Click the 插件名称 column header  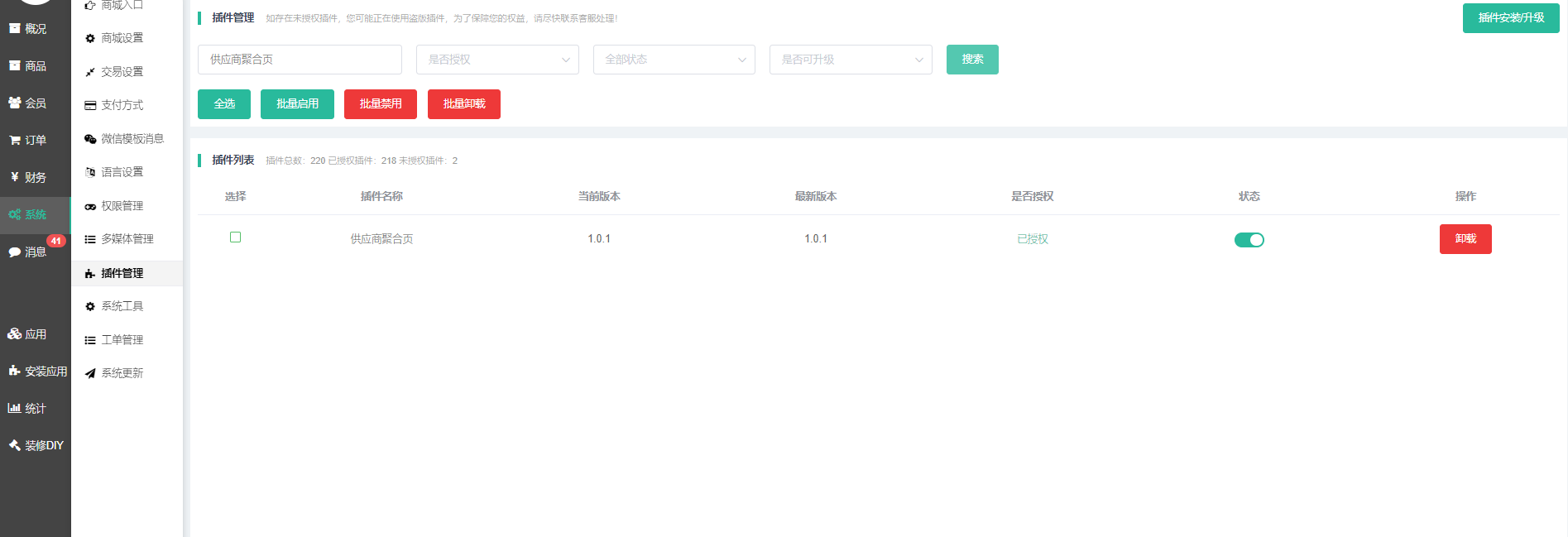381,196
